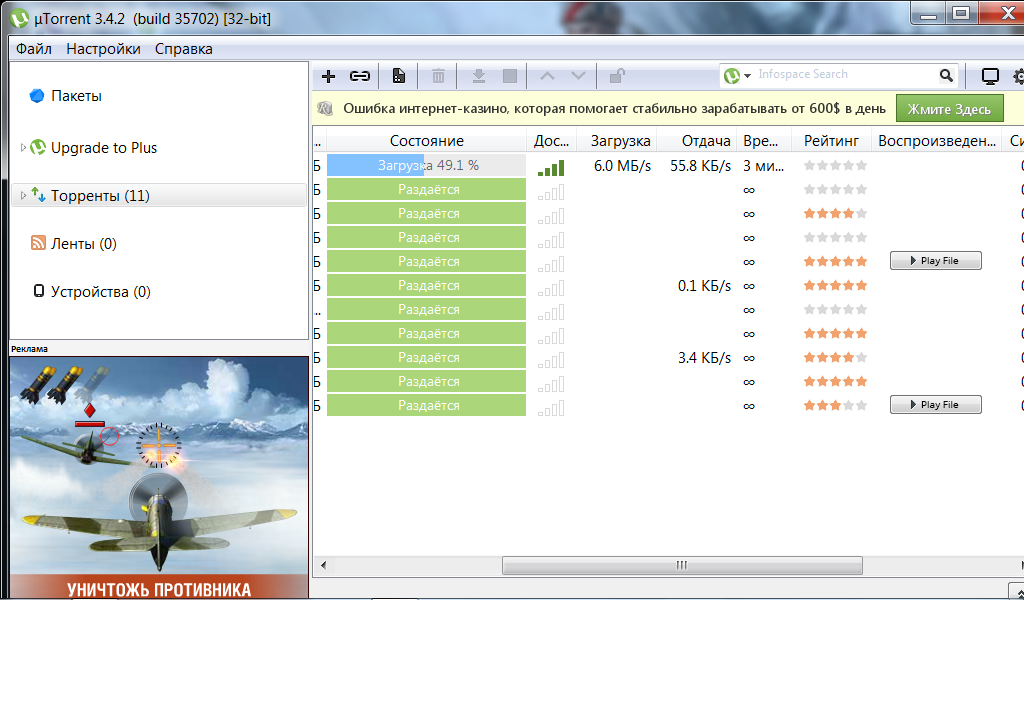Expand the Upgrade to Plus node
This screenshot has height=714, width=1024.
(23, 148)
